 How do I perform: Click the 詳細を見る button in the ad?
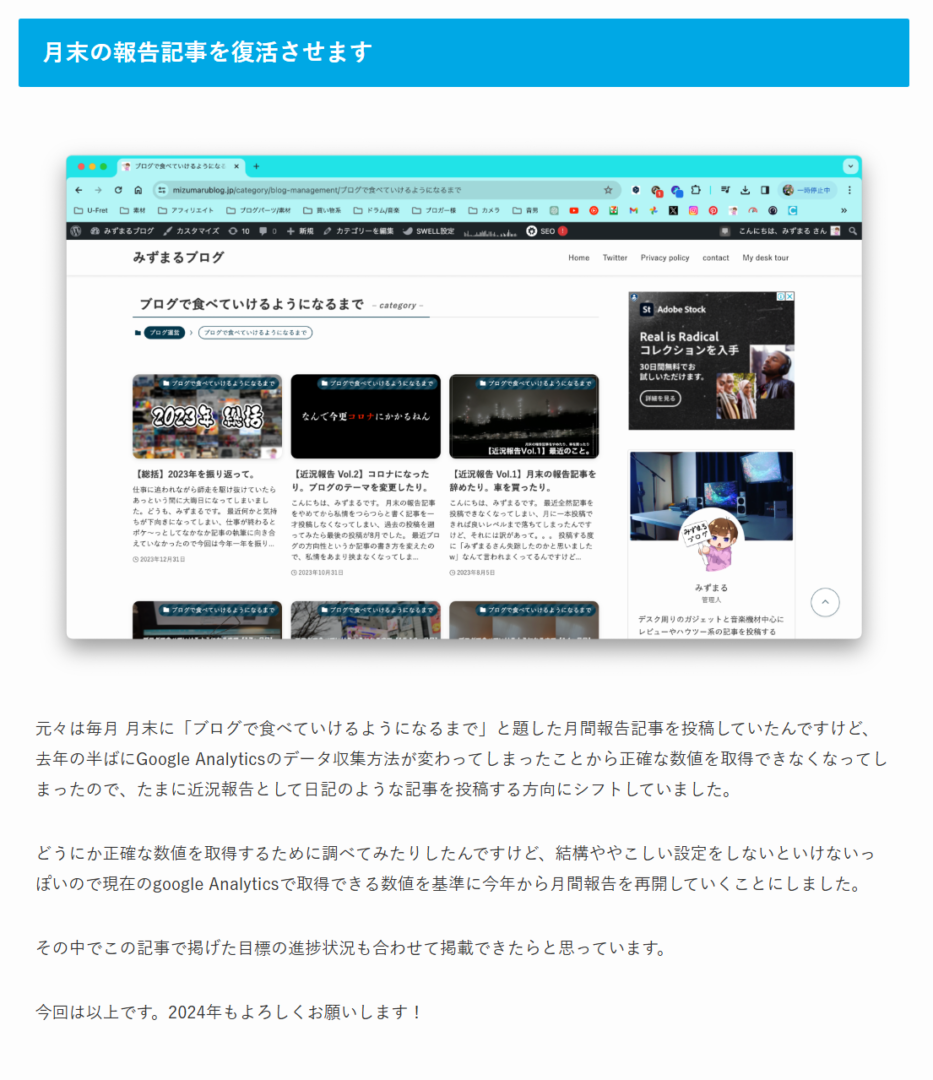[660, 398]
